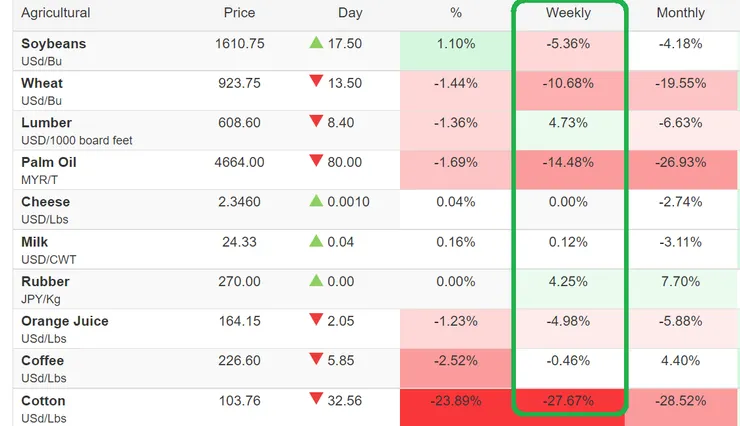
Task: Sort by the Monthly column header
Action: point(680,13)
